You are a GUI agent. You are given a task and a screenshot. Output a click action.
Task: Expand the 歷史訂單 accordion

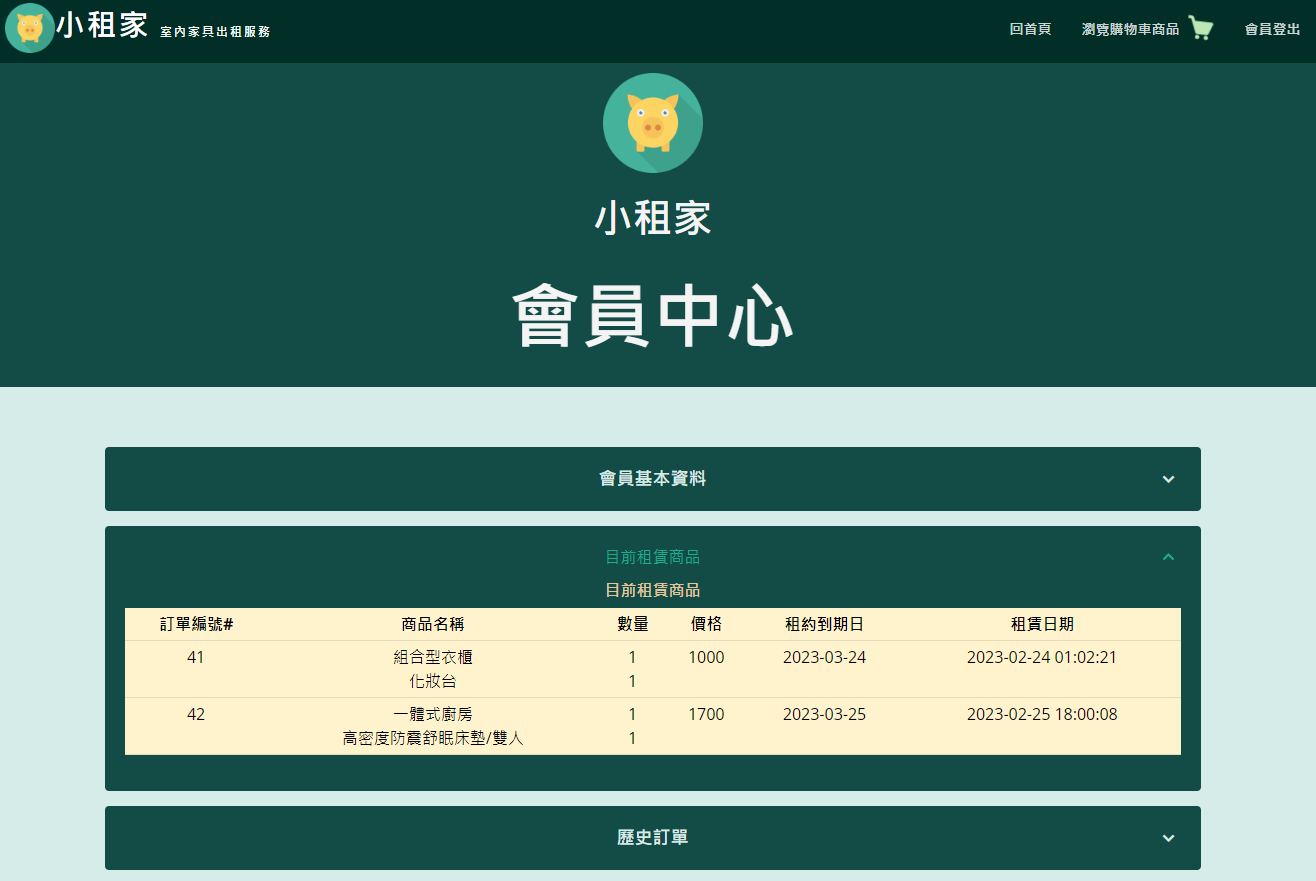click(653, 838)
